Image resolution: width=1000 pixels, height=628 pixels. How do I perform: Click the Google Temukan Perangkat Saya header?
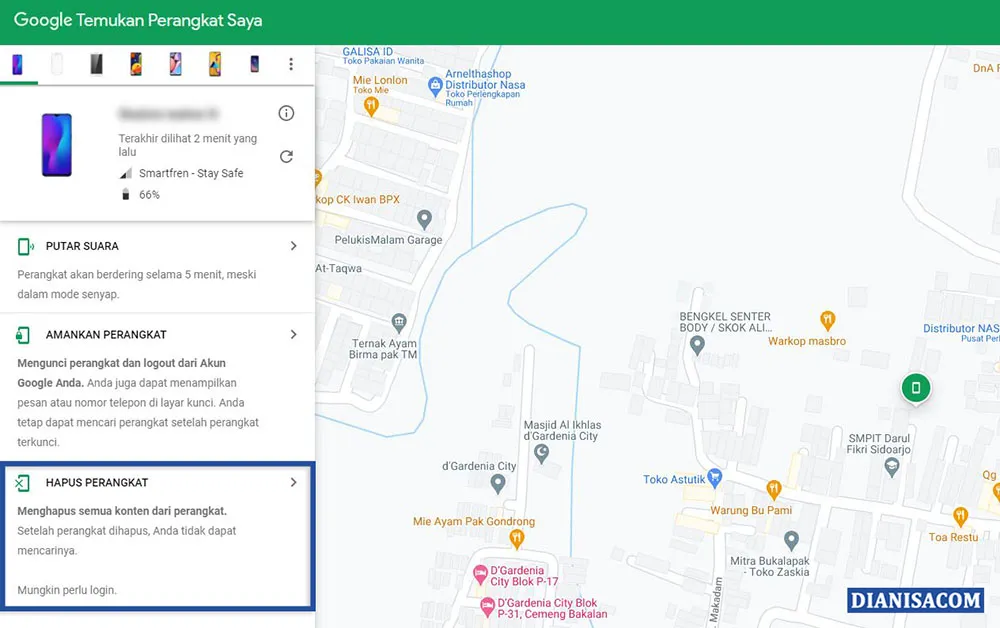[138, 20]
